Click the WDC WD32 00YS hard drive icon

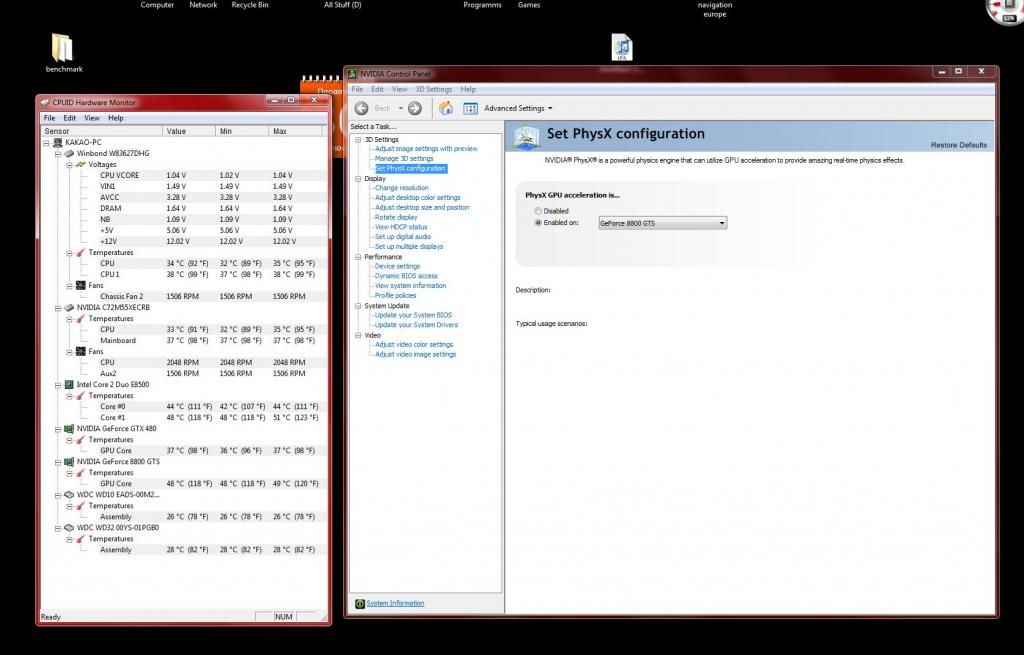(69, 528)
